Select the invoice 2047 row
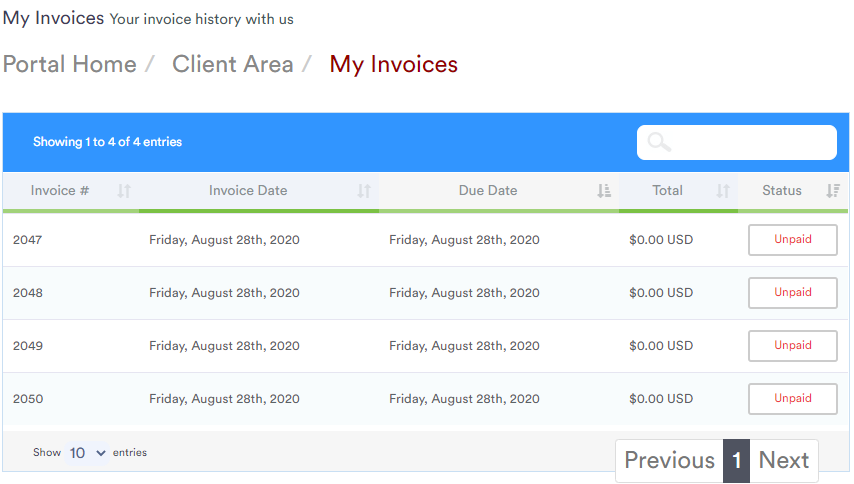 coord(425,240)
